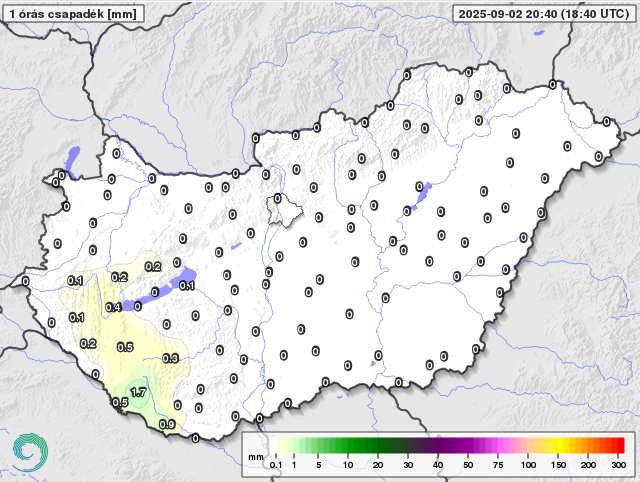Click the 'mm' unit label in the legend

pos(256,456)
